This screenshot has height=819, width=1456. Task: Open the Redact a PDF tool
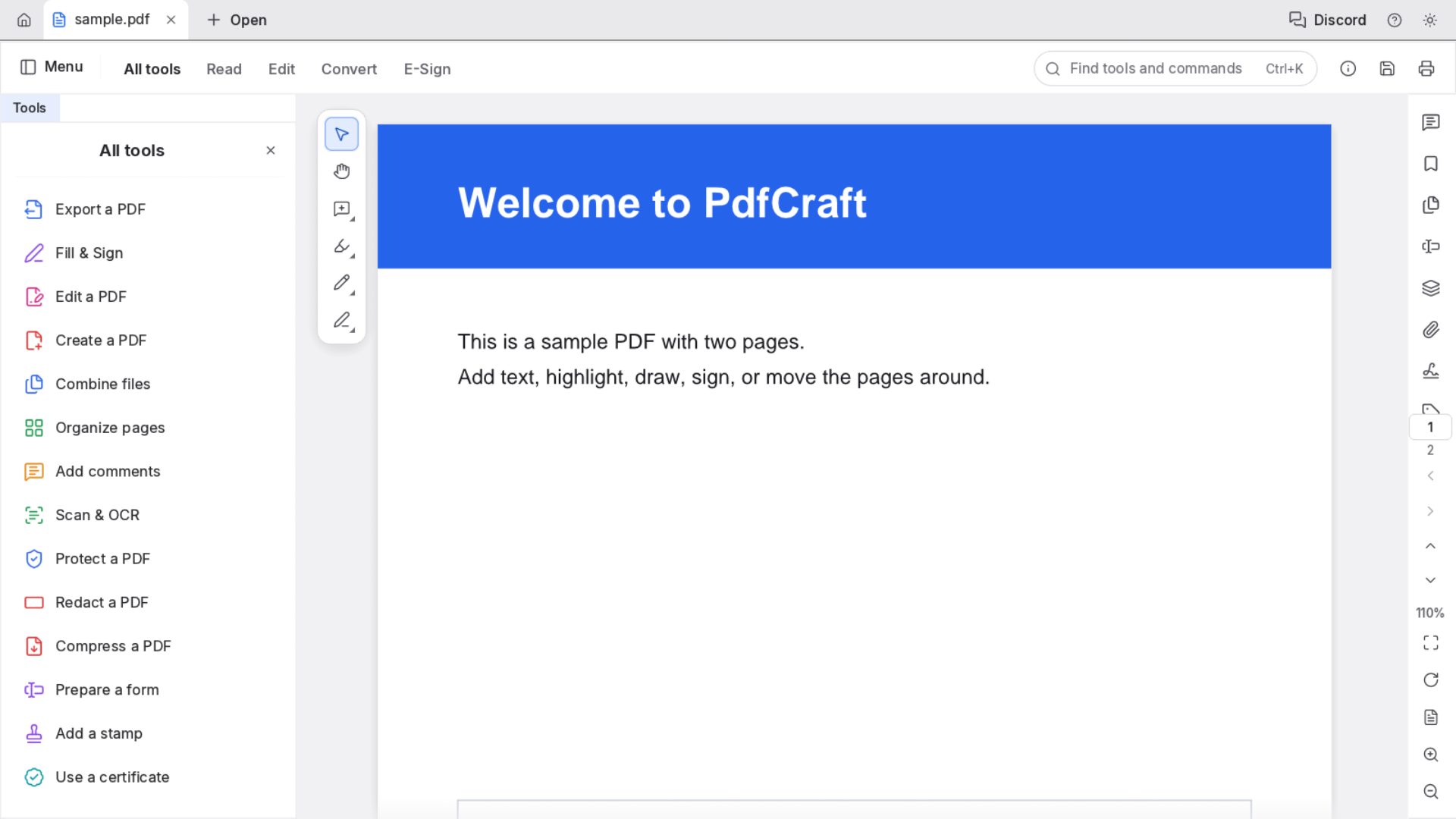click(149, 602)
